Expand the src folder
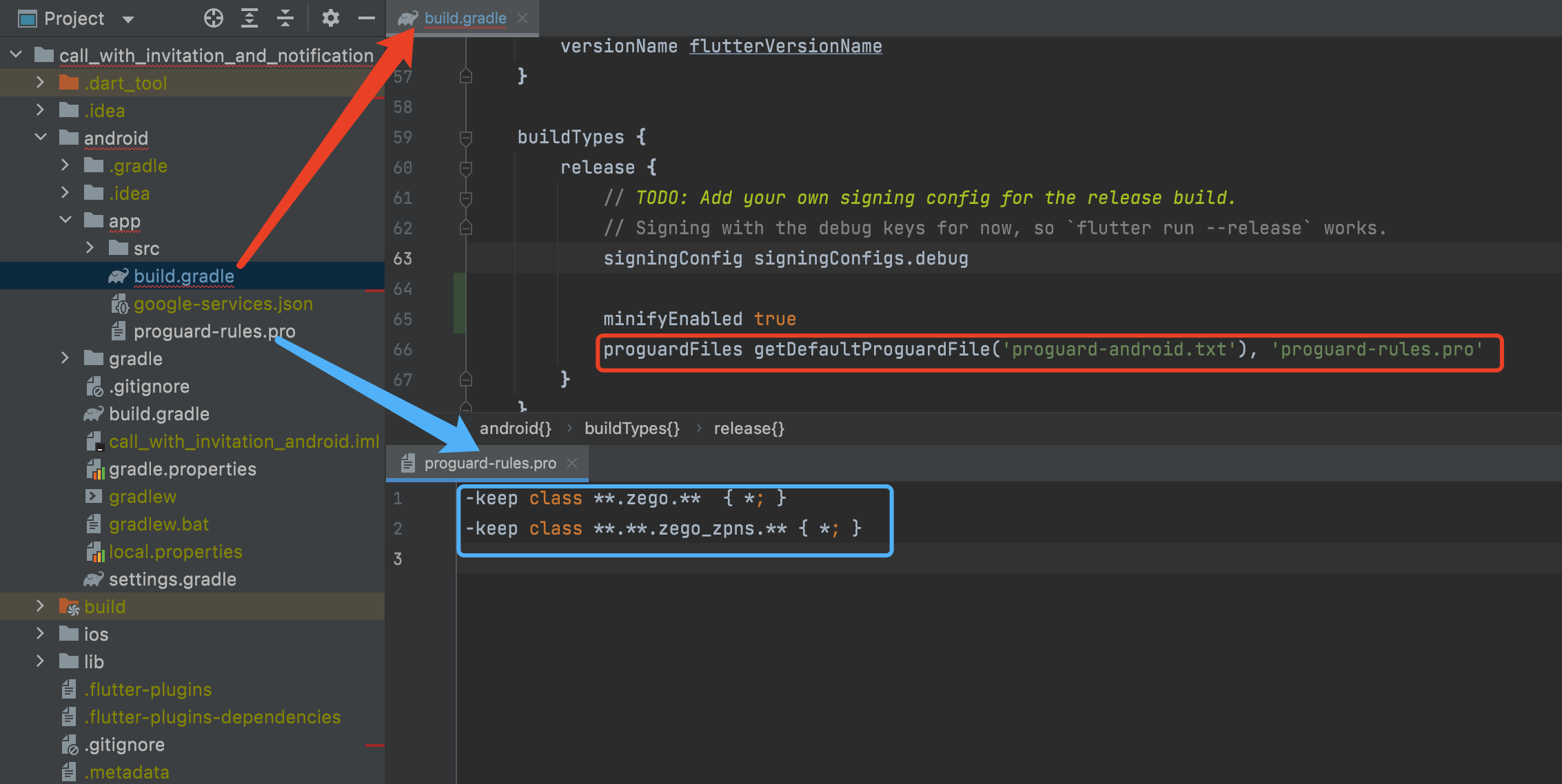The height and width of the screenshot is (784, 1562). click(x=90, y=248)
